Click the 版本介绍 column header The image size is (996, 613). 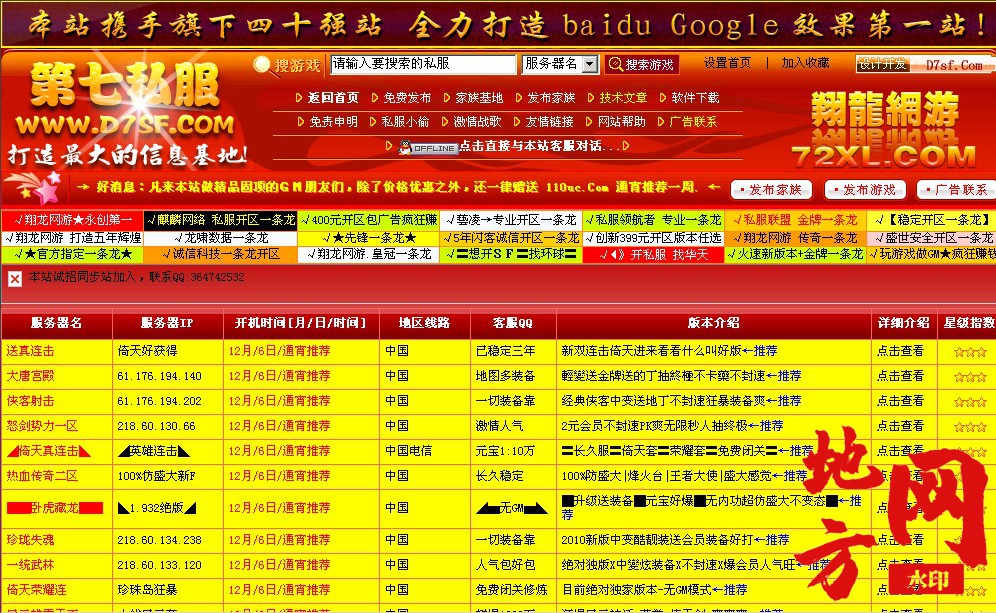coord(713,323)
